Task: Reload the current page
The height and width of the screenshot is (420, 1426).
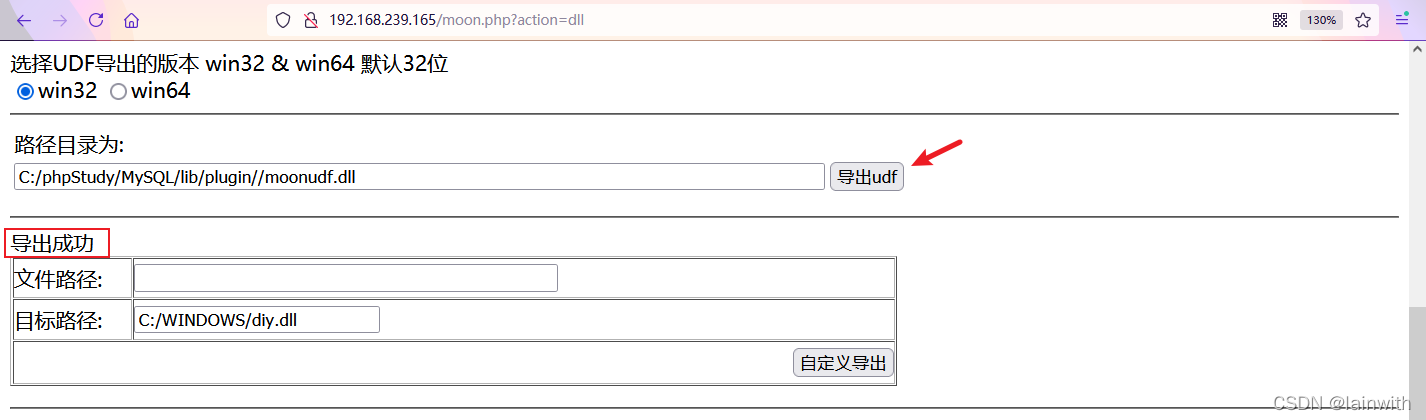Action: point(96,20)
